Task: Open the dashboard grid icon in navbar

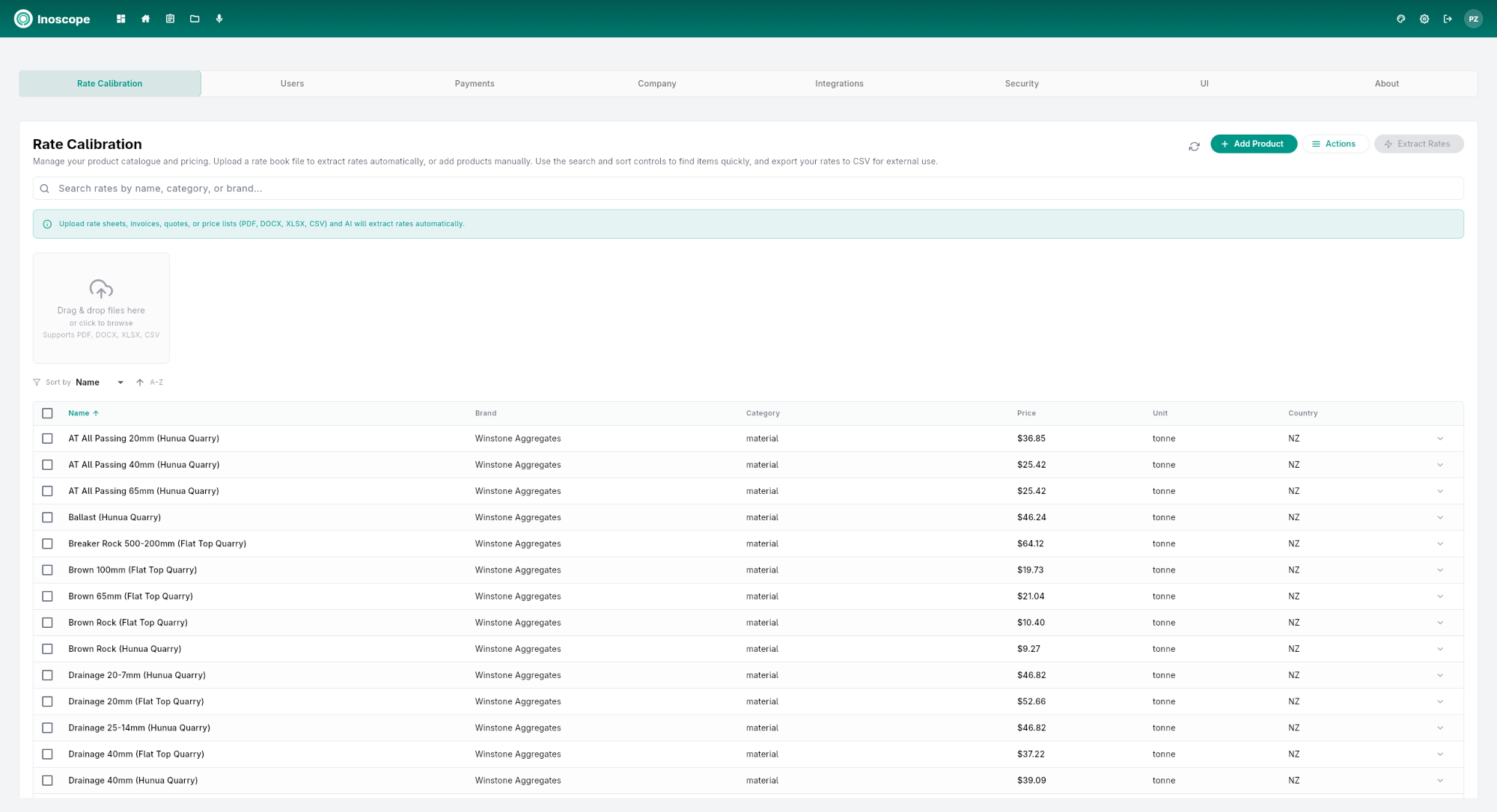Action: 121,19
